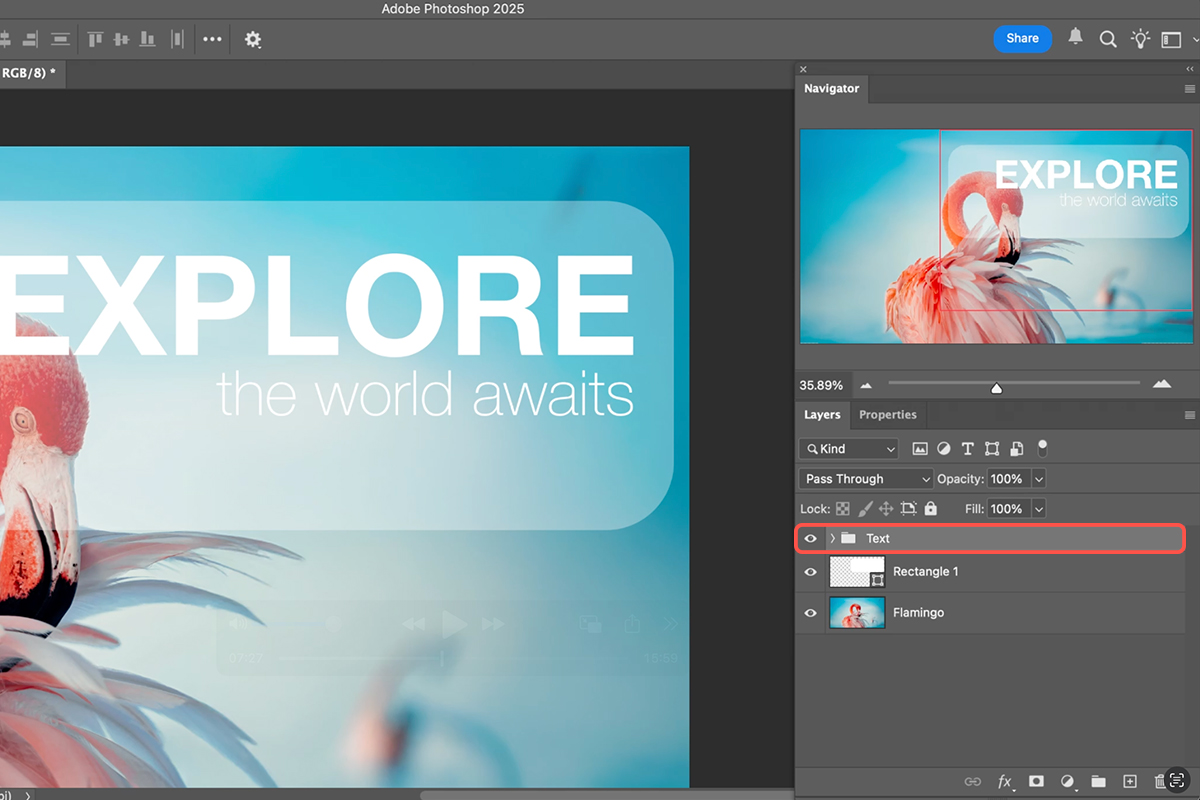Filter layers by type layer icon
The width and height of the screenshot is (1200, 800).
coord(967,449)
